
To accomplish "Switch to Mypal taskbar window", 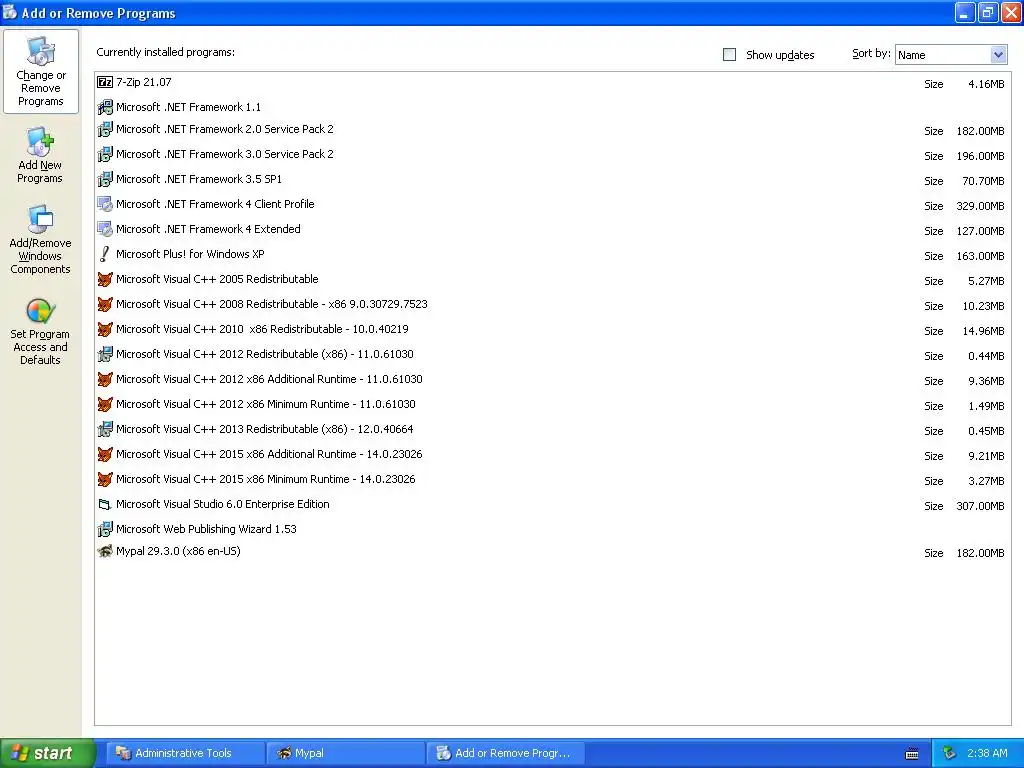I will coord(346,753).
